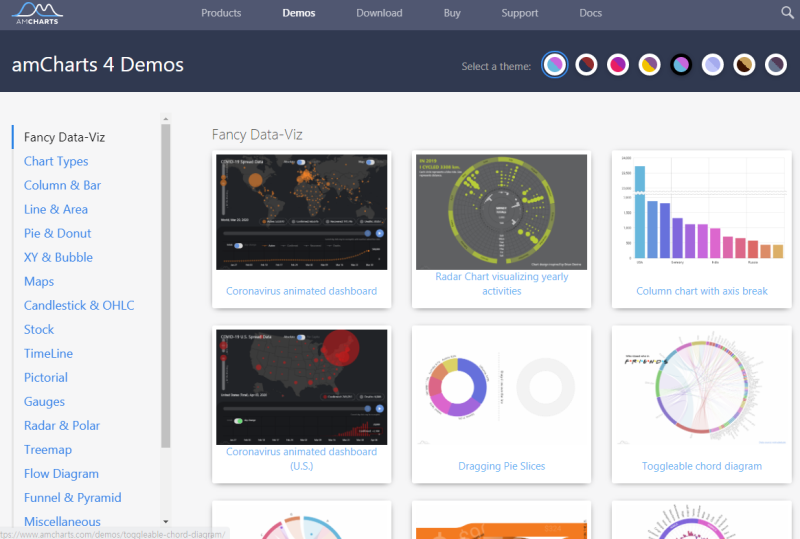Open Candlestick & OHLC category
Viewport: 800px width, 539px height.
pos(79,305)
